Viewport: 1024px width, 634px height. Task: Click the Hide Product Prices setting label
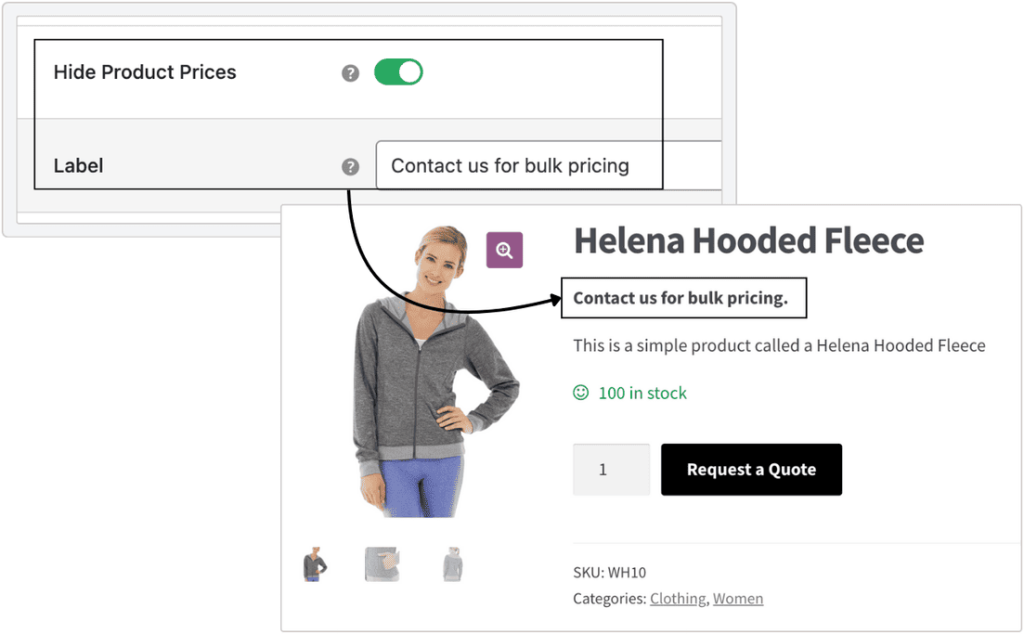[x=145, y=72]
